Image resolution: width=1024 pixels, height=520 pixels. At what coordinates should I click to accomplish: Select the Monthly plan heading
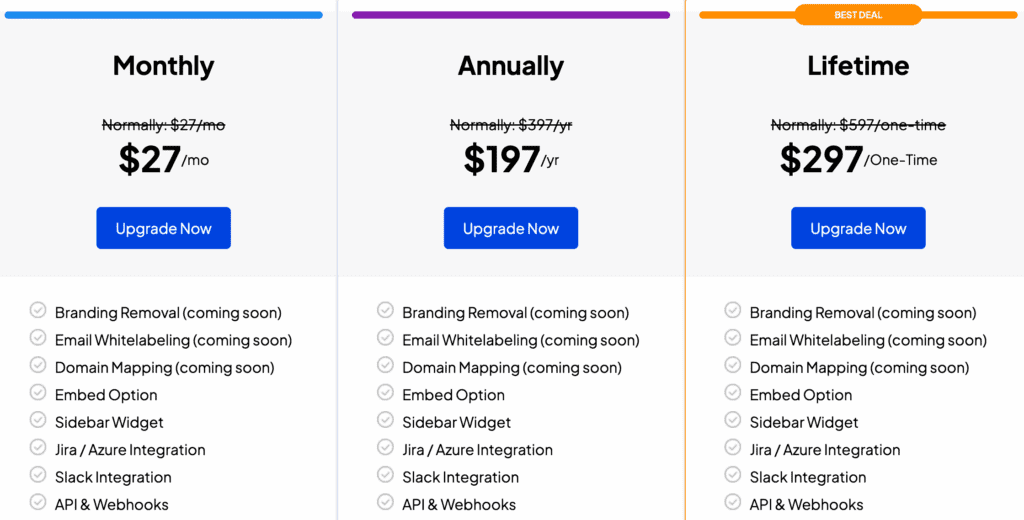[163, 66]
